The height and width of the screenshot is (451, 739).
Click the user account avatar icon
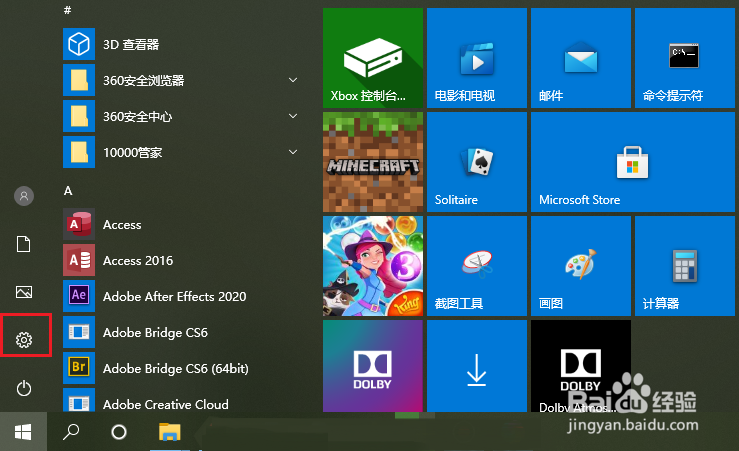[x=24, y=196]
